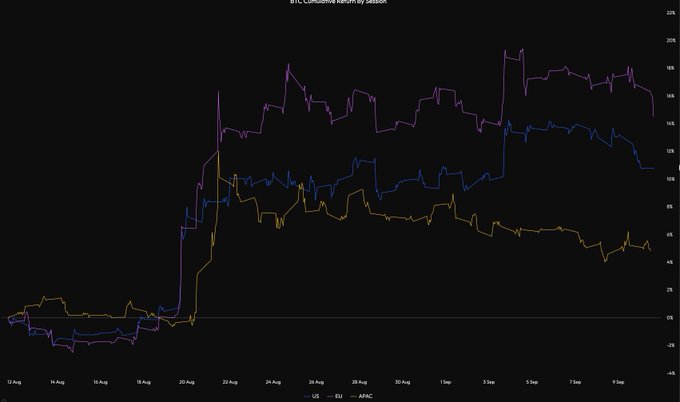The image size is (680, 402).
Task: Click the BTC Cumulative Return chart title
Action: [x=338, y=2]
